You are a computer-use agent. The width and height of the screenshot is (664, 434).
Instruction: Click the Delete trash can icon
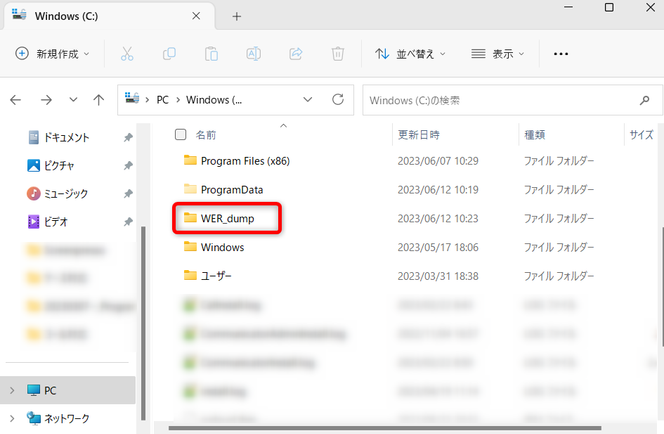(x=338, y=54)
